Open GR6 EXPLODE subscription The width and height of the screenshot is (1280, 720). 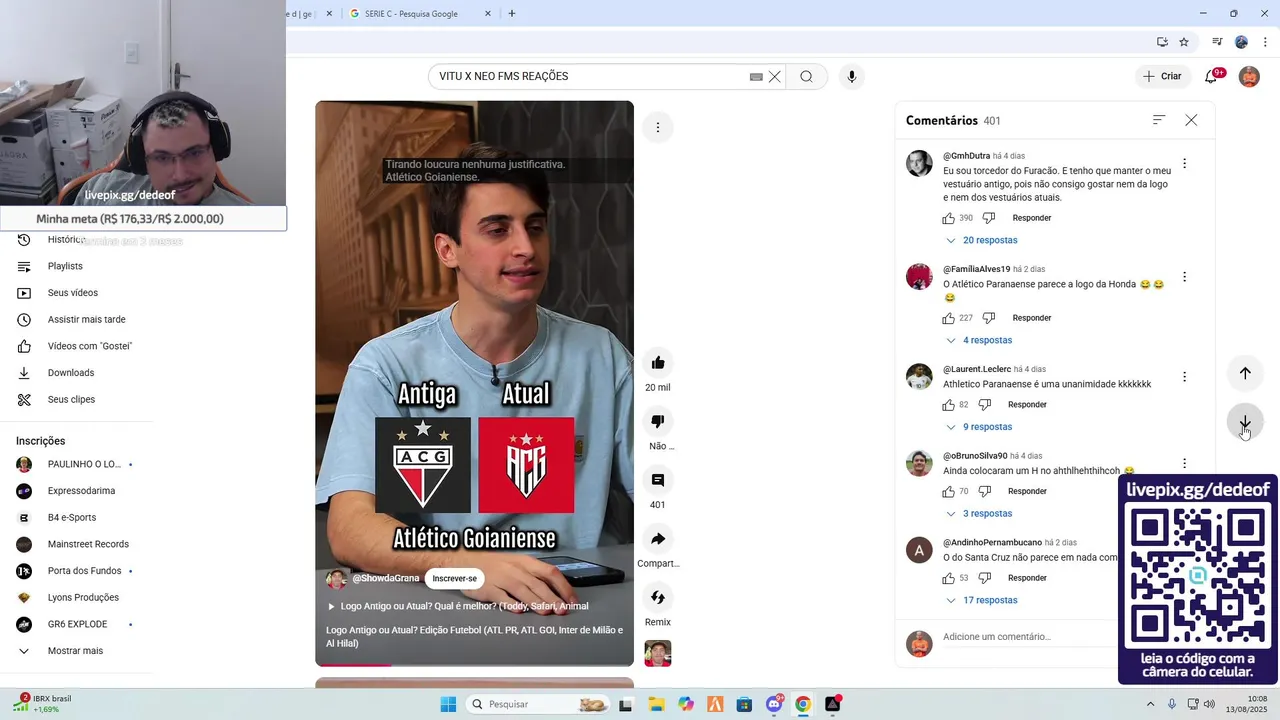[77, 624]
